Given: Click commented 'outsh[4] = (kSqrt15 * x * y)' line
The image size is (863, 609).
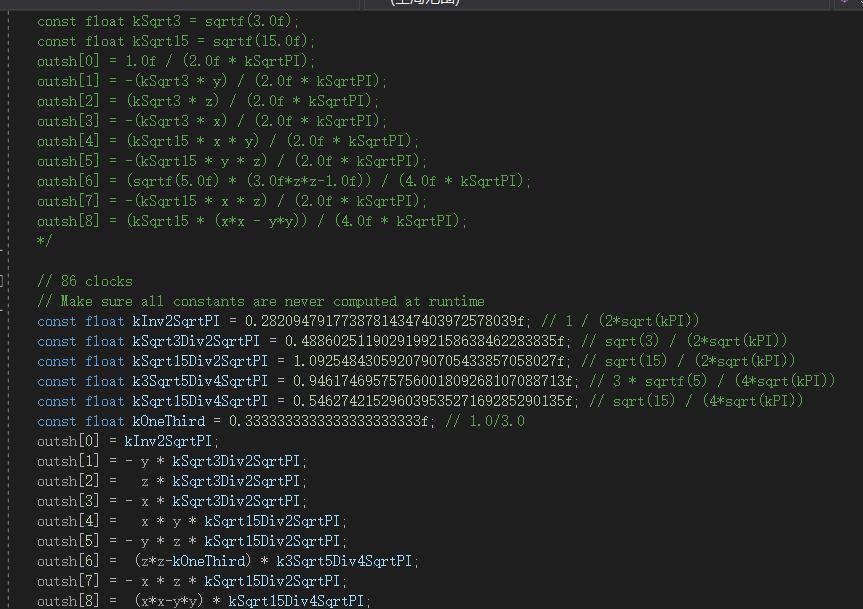Looking at the screenshot, I should pyautogui.click(x=228, y=141).
